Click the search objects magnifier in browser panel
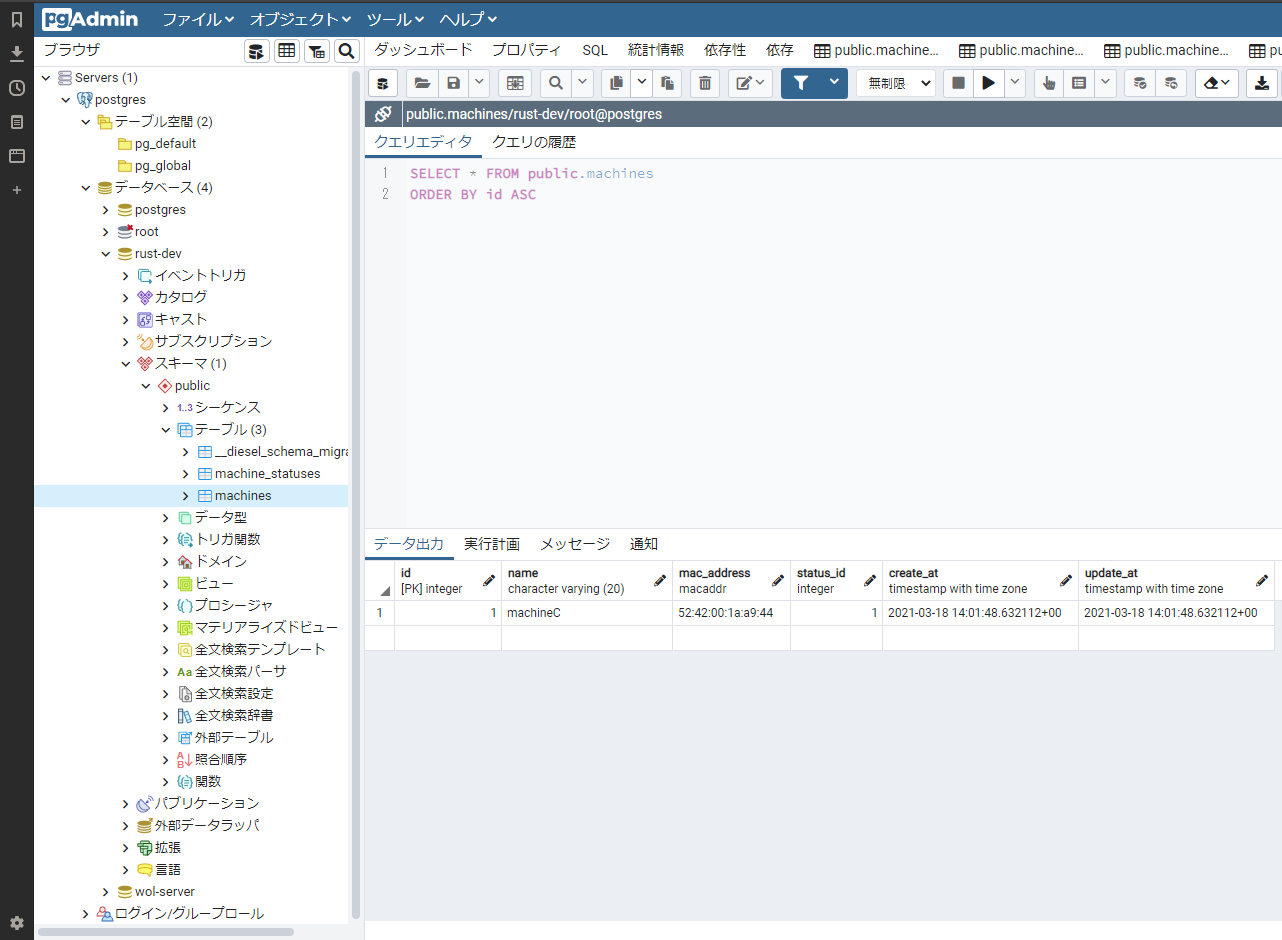This screenshot has width=1282, height=940. [x=347, y=51]
